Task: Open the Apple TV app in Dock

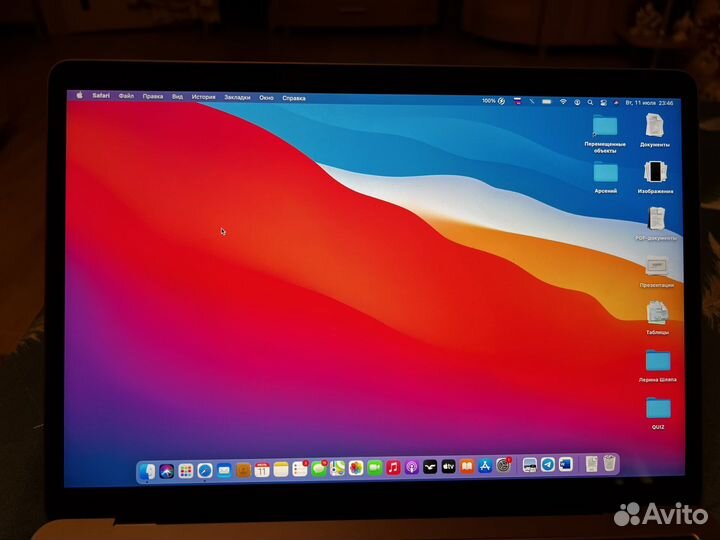Action: coord(448,467)
